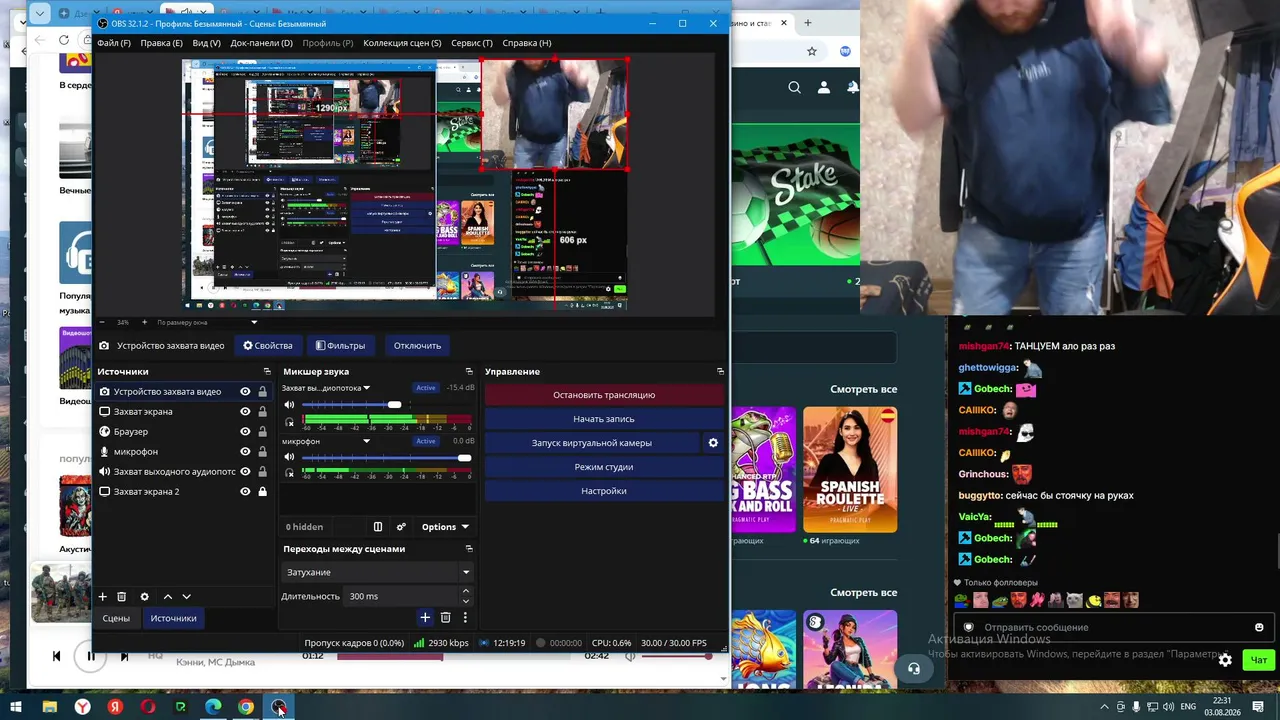Viewport: 1280px width, 720px height.
Task: Pause the music player track
Action: (x=90, y=657)
